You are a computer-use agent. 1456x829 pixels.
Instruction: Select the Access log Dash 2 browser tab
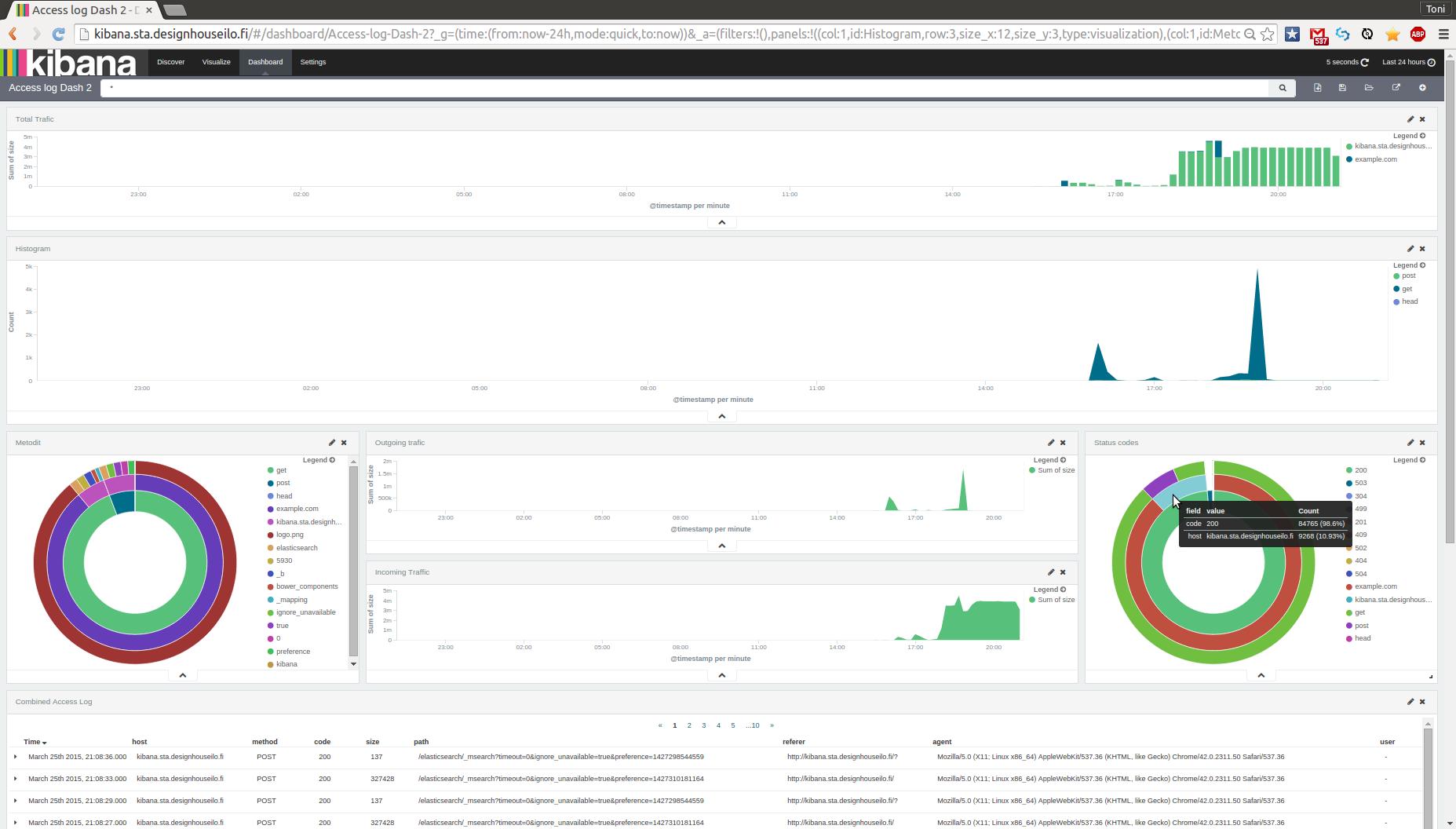(x=85, y=10)
